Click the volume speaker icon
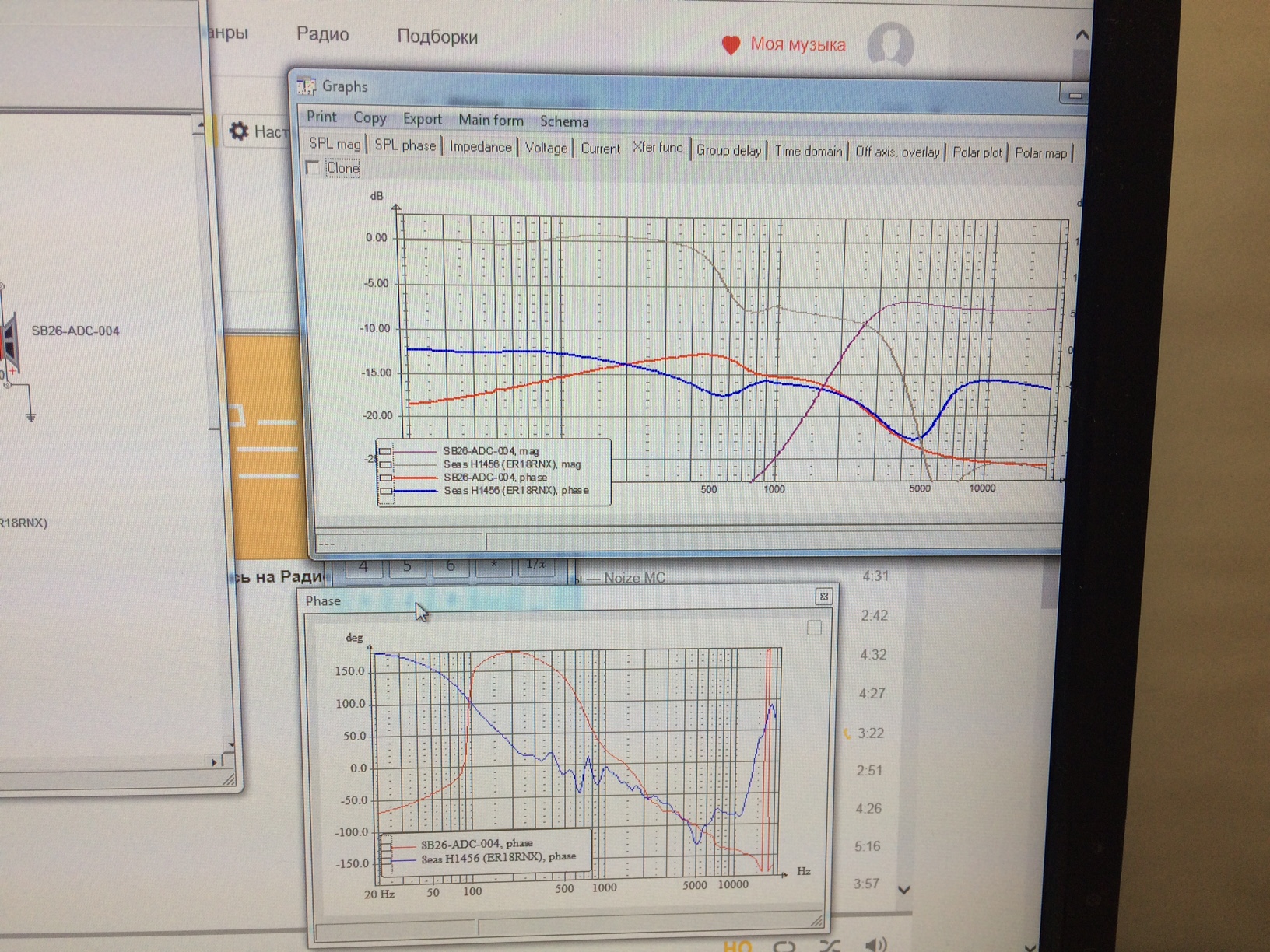This screenshot has height=952, width=1270. click(875, 944)
